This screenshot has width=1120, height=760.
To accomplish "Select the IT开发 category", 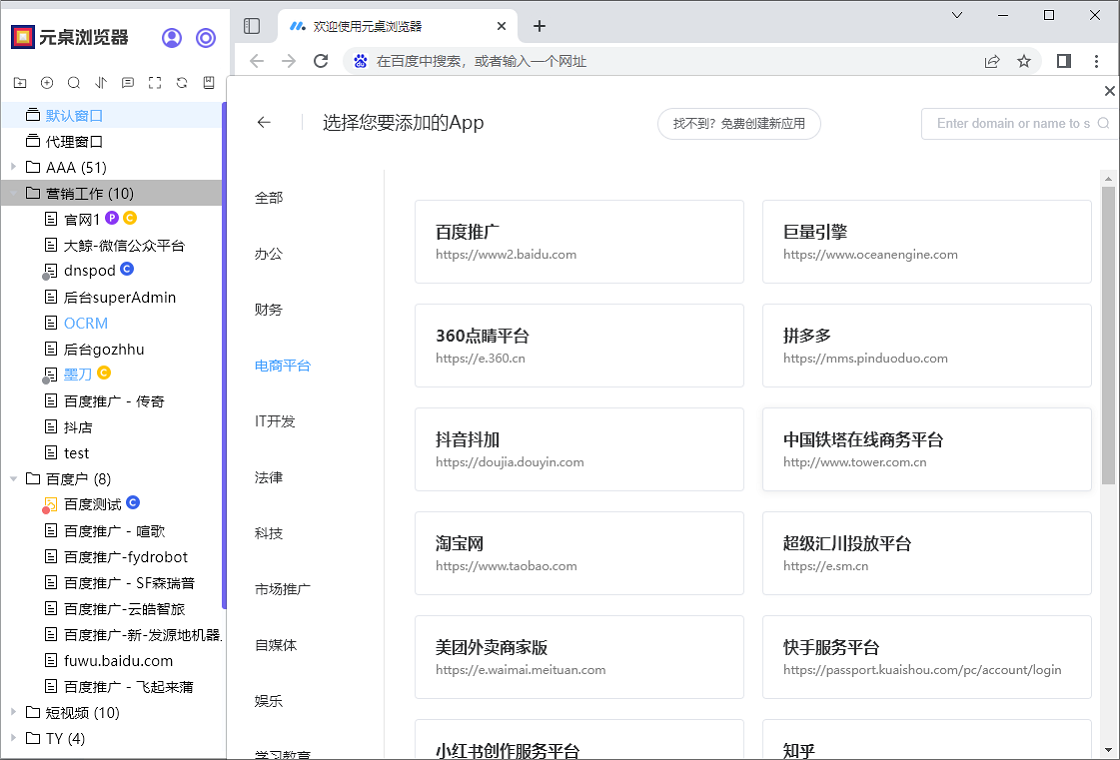I will point(275,421).
